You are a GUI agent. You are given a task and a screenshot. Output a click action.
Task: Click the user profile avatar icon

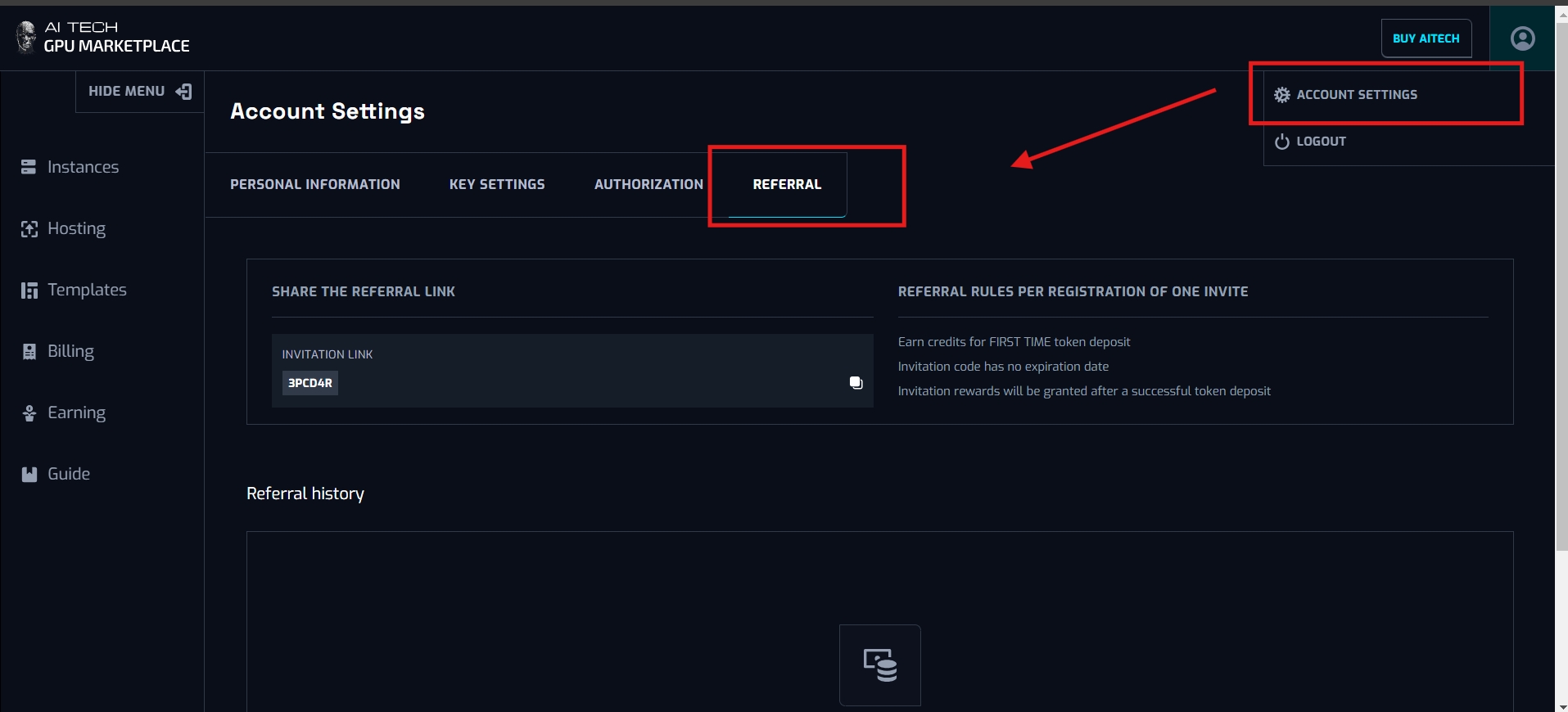1522,38
